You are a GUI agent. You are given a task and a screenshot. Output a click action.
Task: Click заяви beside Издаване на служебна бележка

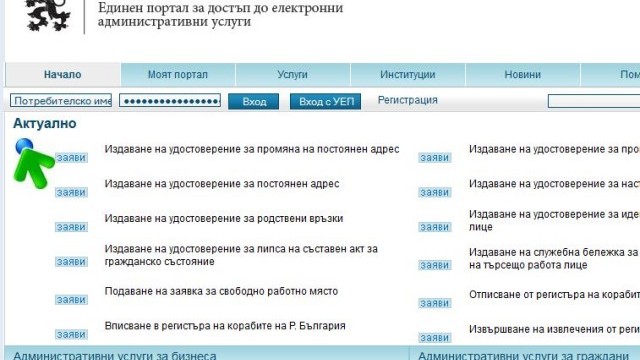[x=435, y=265]
